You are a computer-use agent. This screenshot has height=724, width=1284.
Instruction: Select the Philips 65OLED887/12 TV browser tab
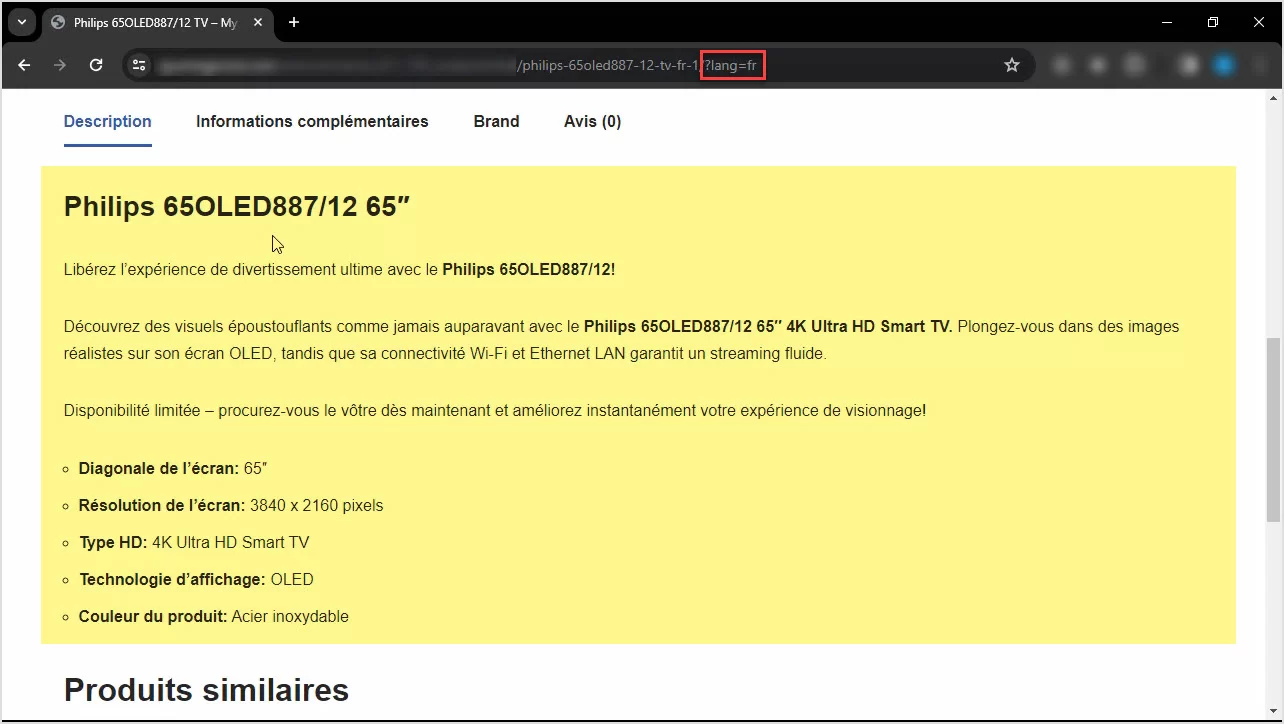tap(150, 22)
